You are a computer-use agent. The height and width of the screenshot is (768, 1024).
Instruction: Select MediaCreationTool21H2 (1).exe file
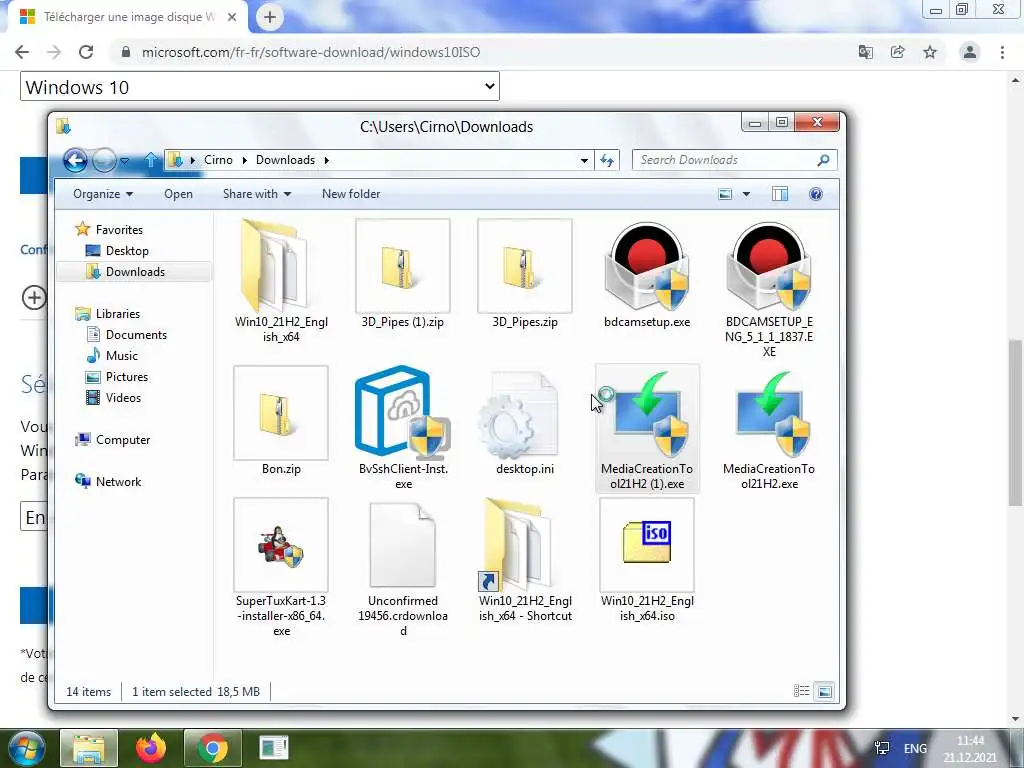(x=647, y=428)
